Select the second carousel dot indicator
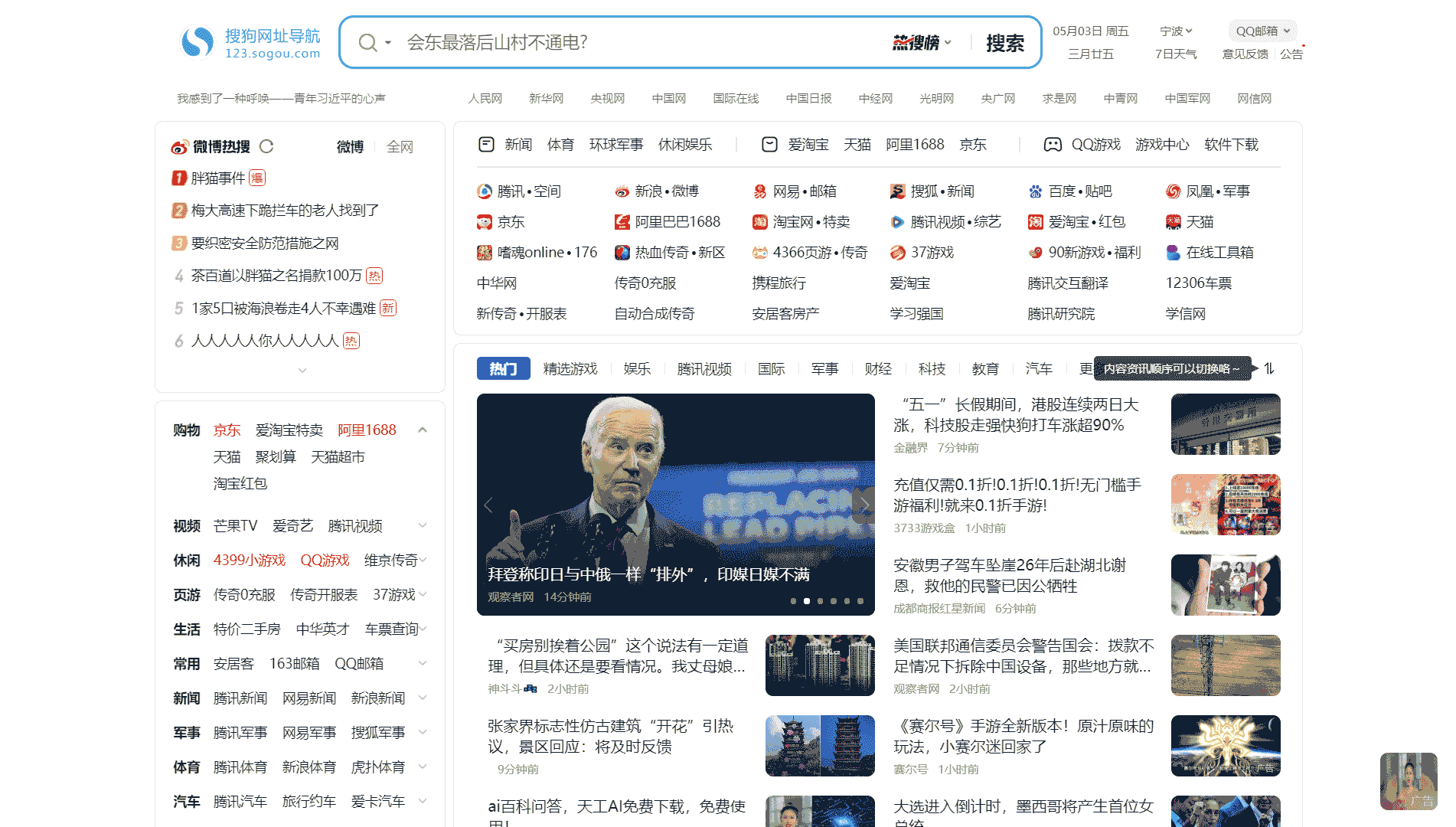 pos(807,601)
